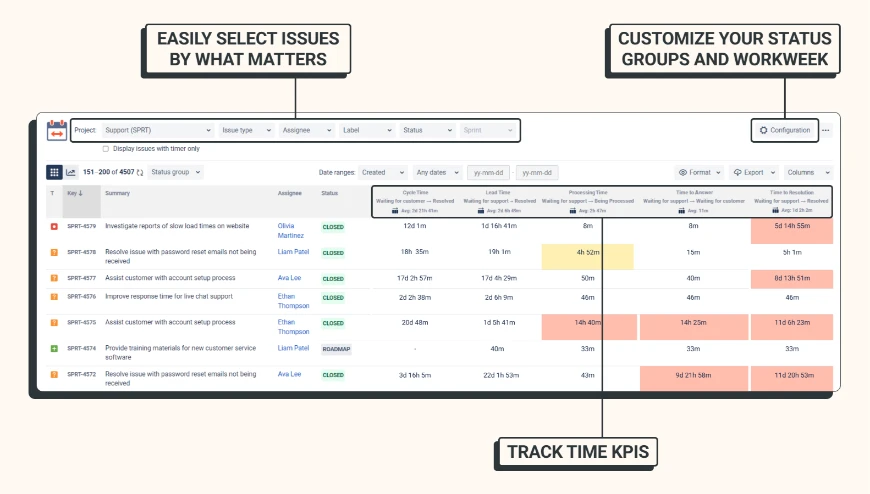Click ROADMAP status badge of SPRT-4574

point(336,349)
